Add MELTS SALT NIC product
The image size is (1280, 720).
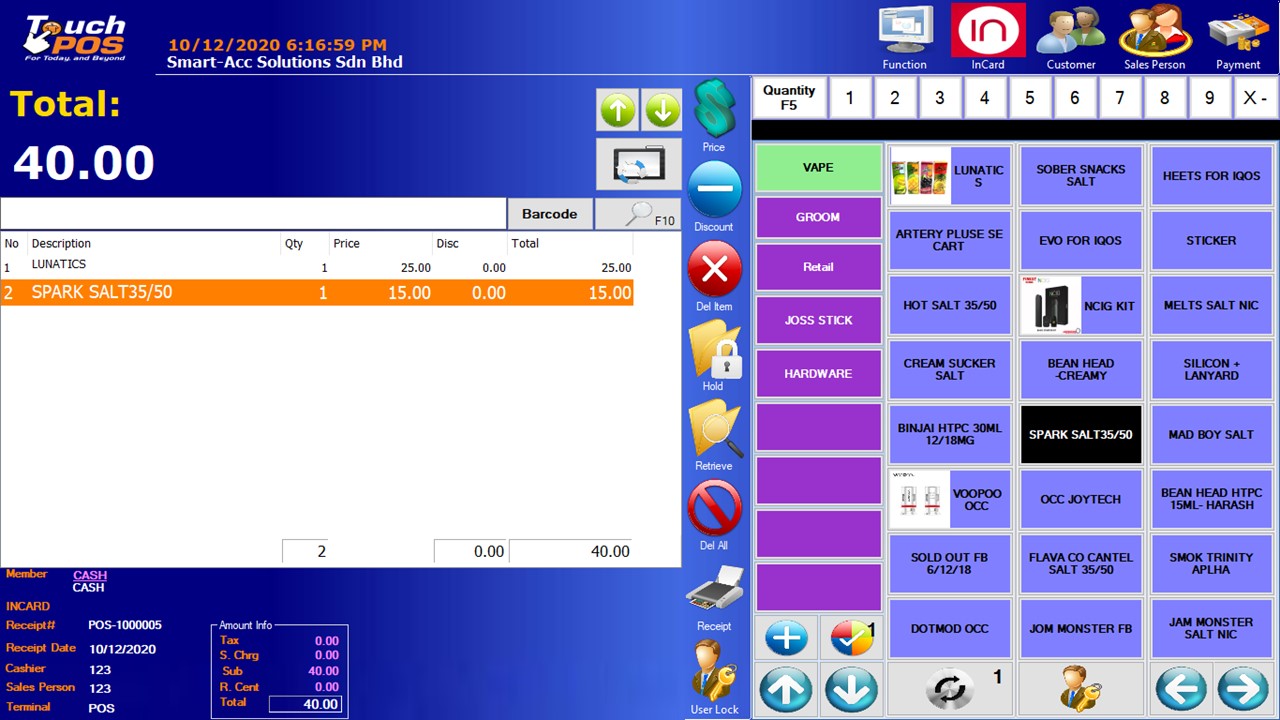point(1212,305)
